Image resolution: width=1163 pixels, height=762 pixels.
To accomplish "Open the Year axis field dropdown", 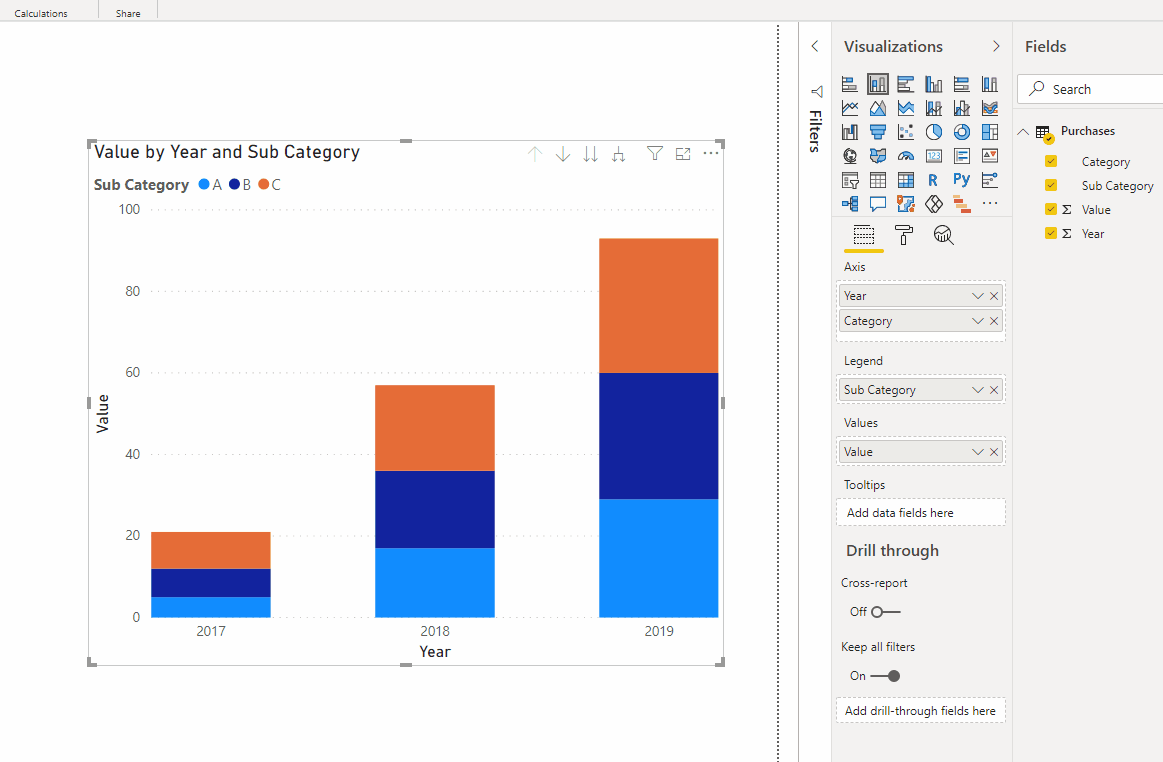I will [x=978, y=296].
